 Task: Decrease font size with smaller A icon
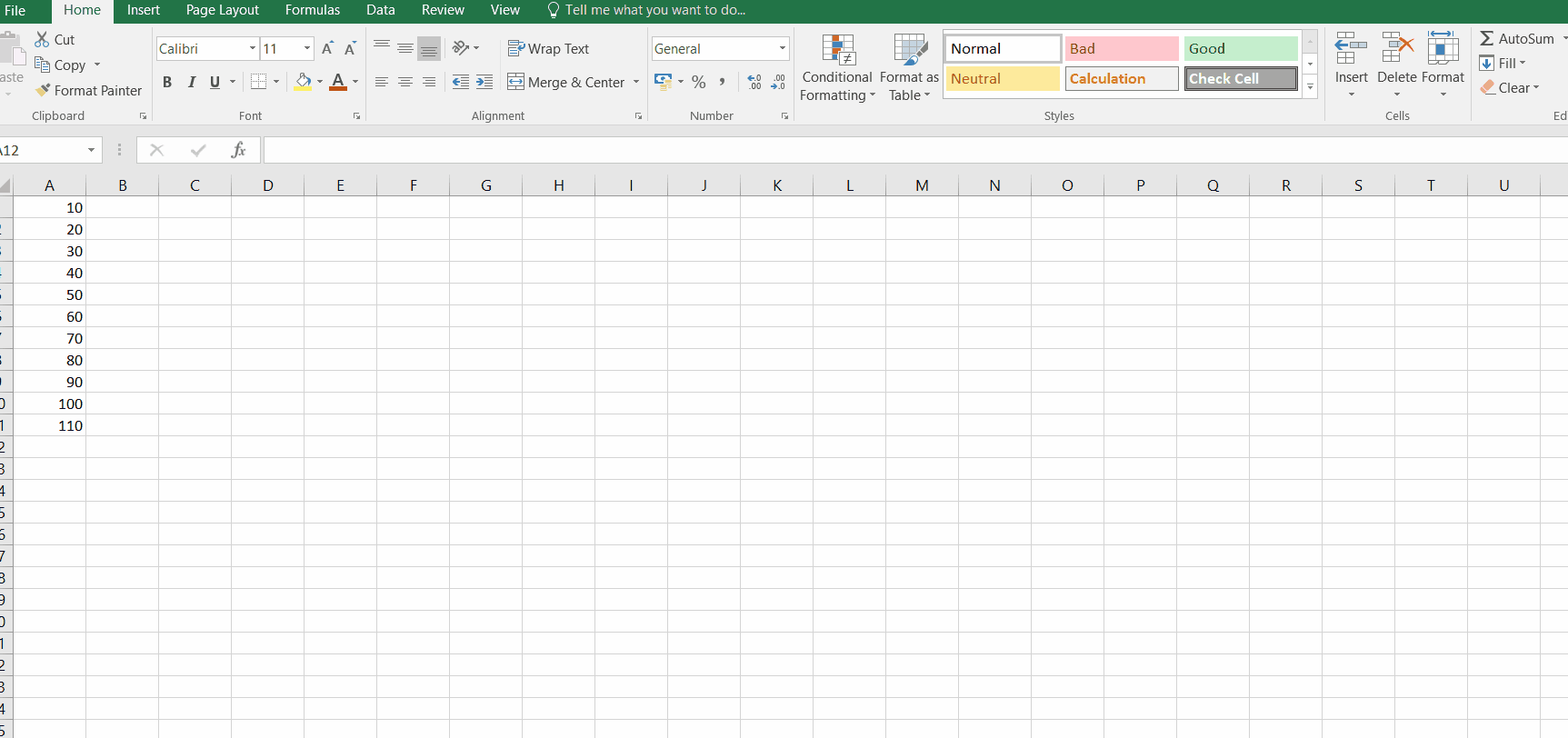[x=350, y=48]
